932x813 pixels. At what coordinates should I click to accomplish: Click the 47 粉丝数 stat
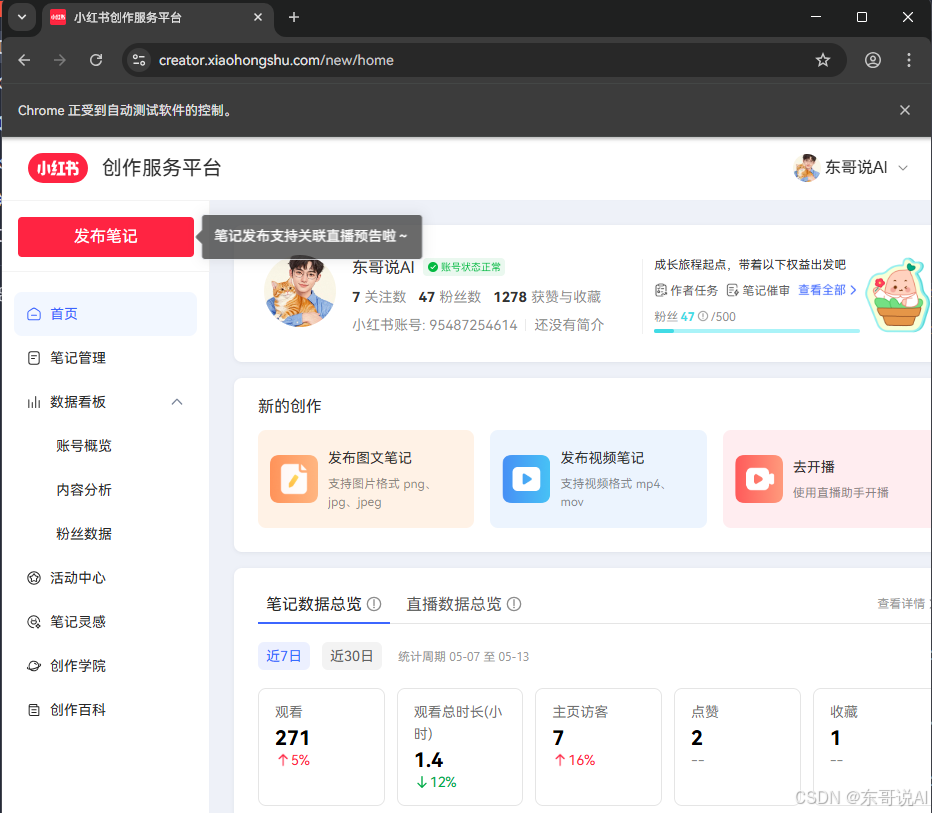tap(449, 297)
